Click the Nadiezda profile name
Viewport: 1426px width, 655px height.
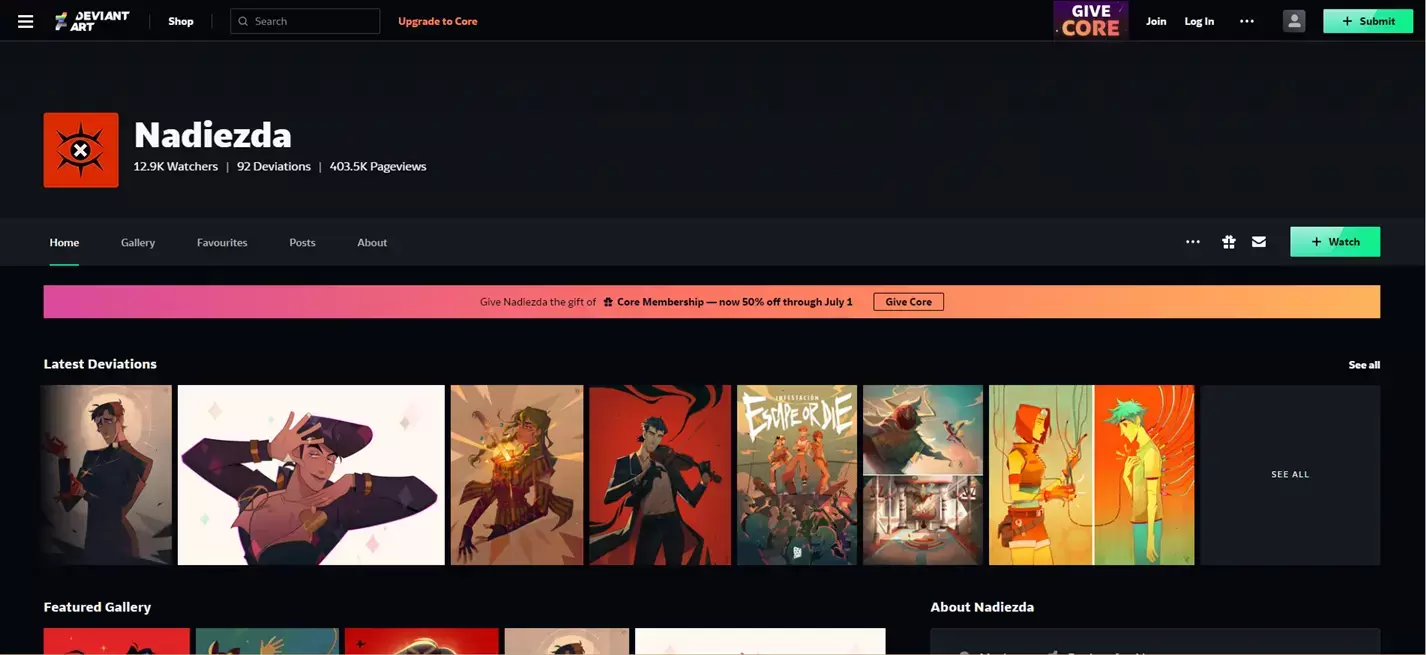(x=213, y=135)
